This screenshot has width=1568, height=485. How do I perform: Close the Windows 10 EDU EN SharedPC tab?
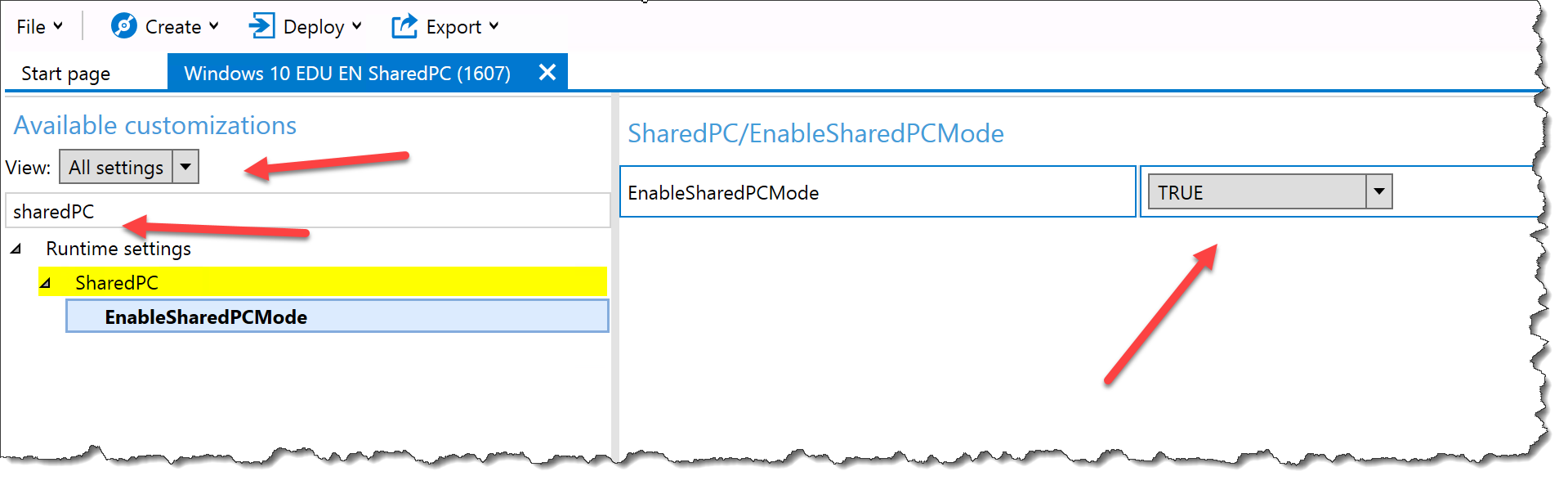tap(546, 72)
